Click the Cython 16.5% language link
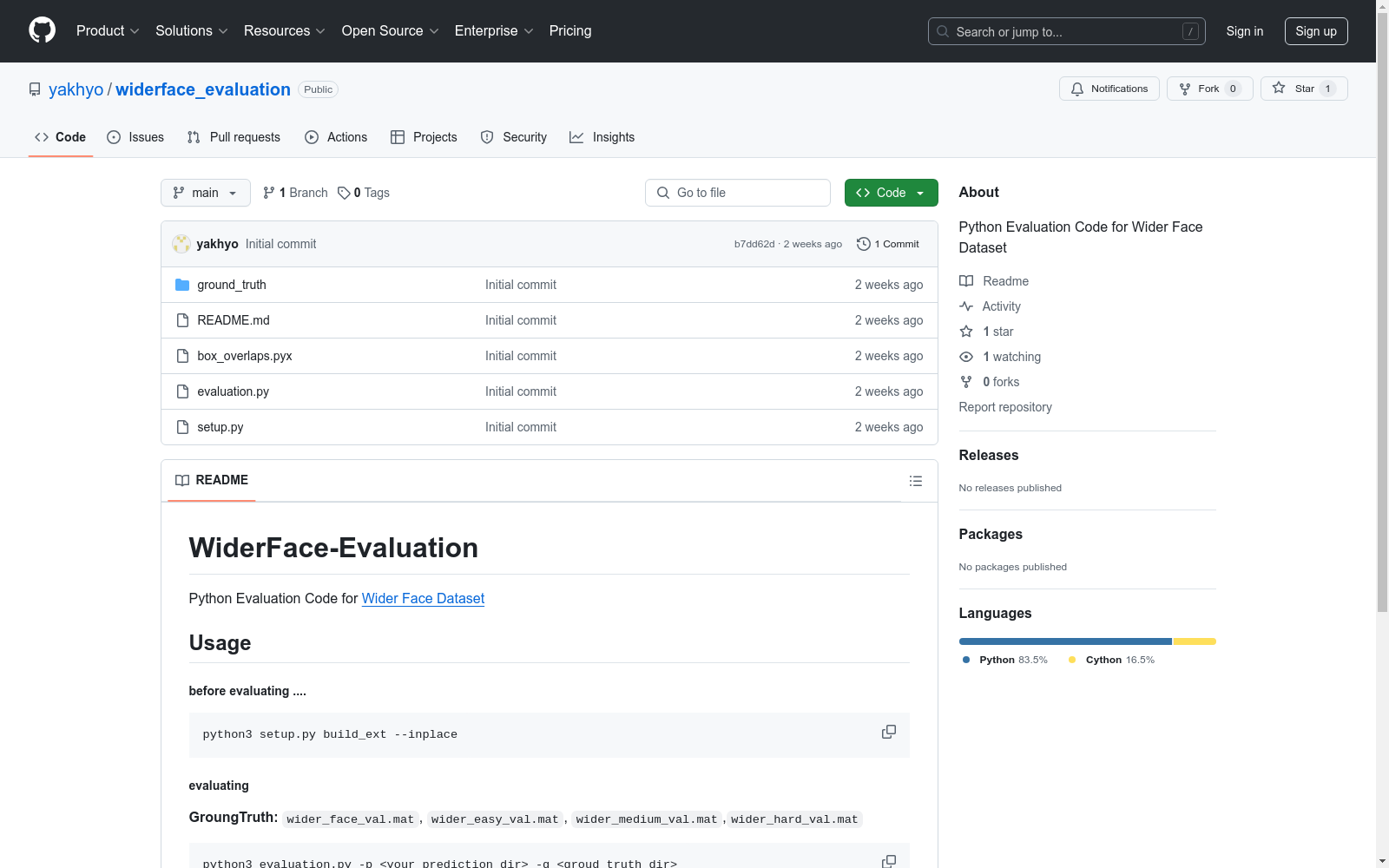 coord(1112,660)
